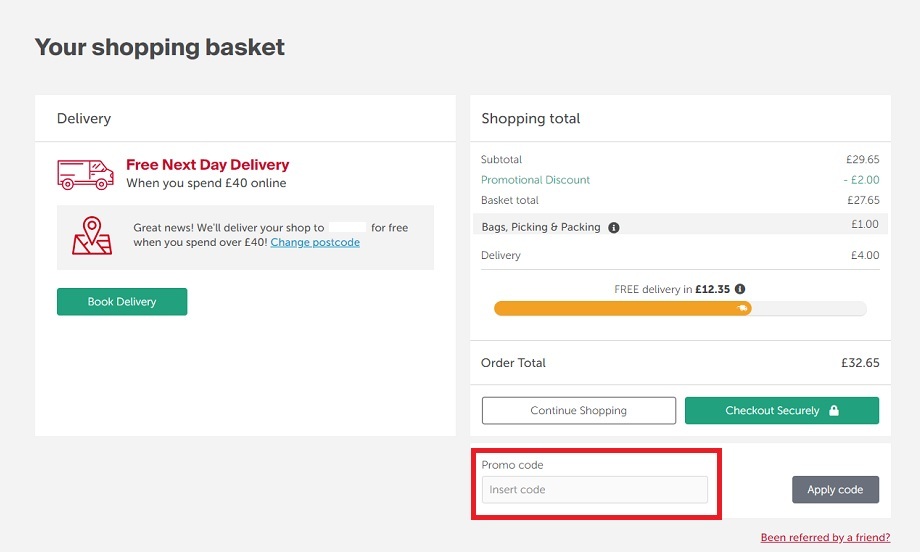Click Continue Shopping button
The image size is (920, 552).
click(579, 411)
